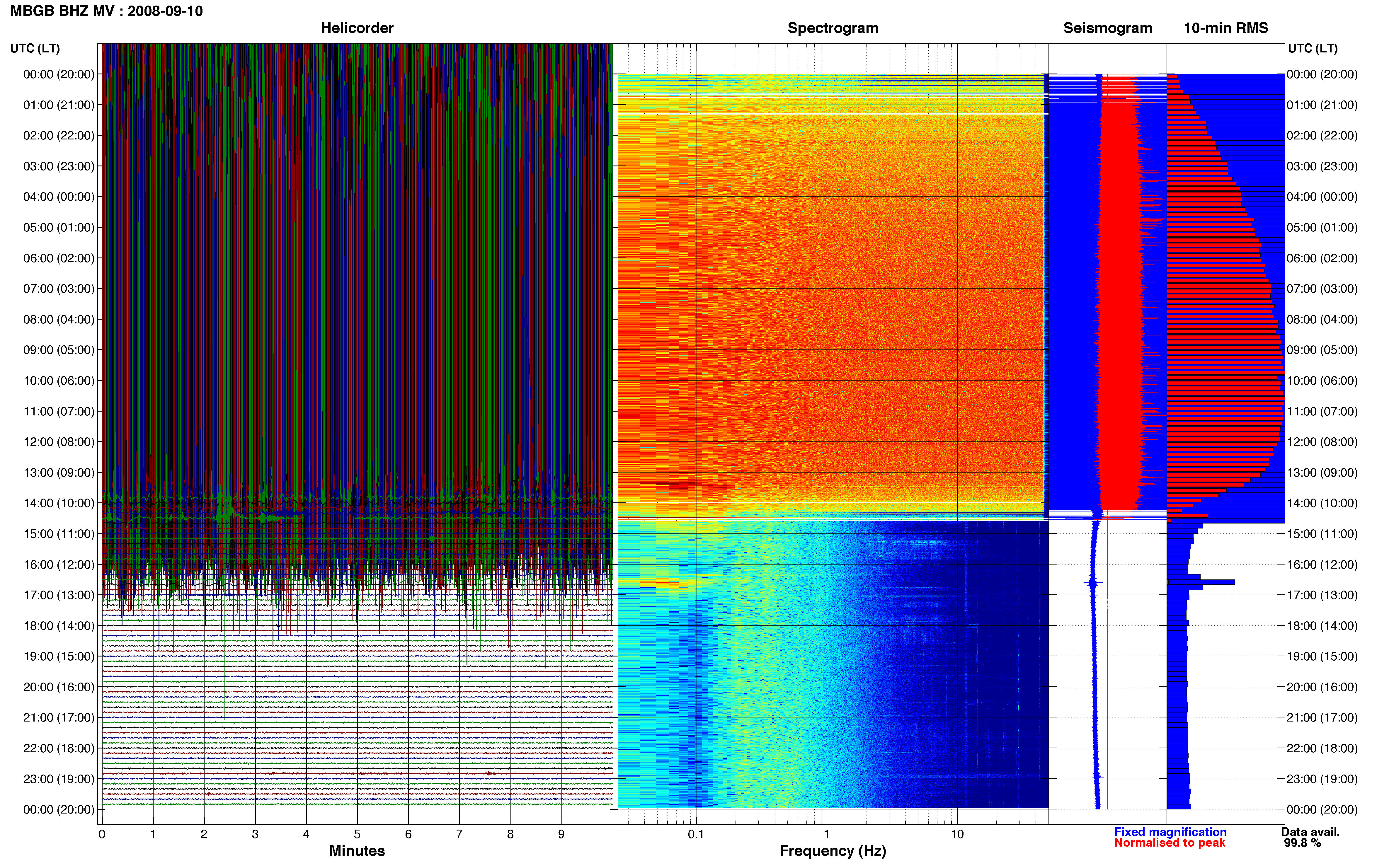Click helicorder time label 09:00 (05:00)
1389x868 pixels.
[59, 350]
